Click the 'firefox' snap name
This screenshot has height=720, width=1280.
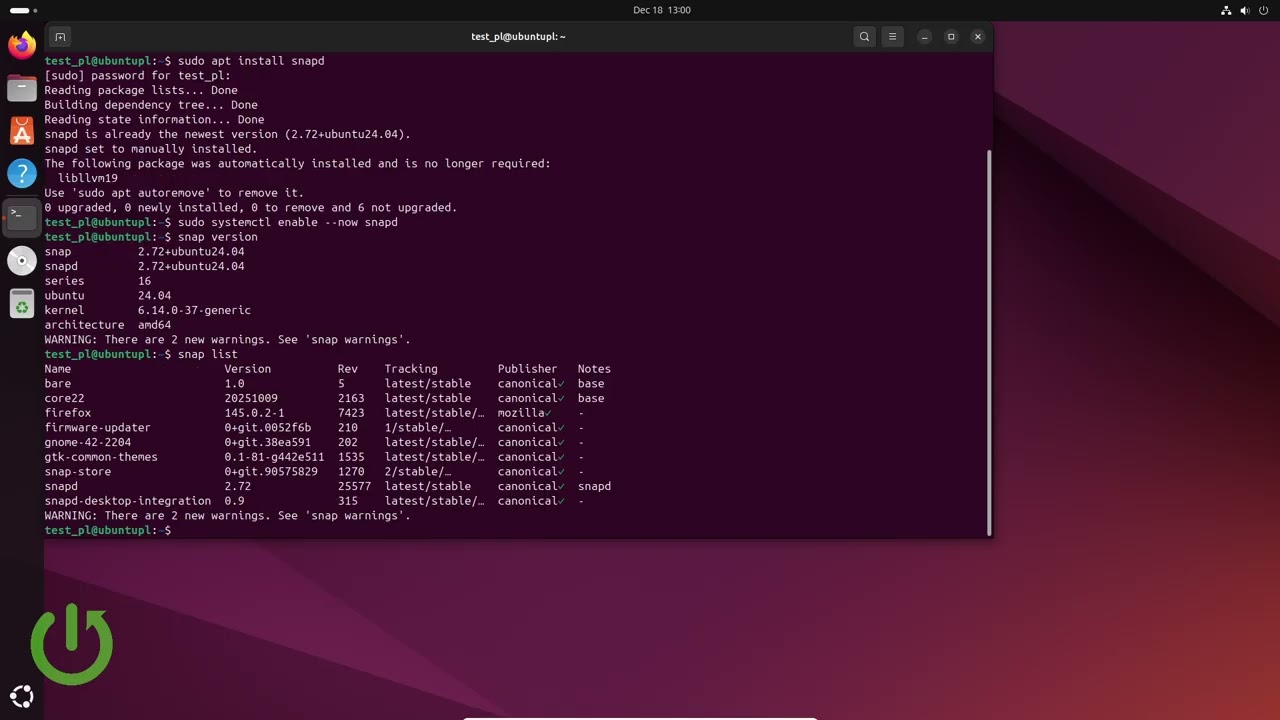(x=68, y=413)
